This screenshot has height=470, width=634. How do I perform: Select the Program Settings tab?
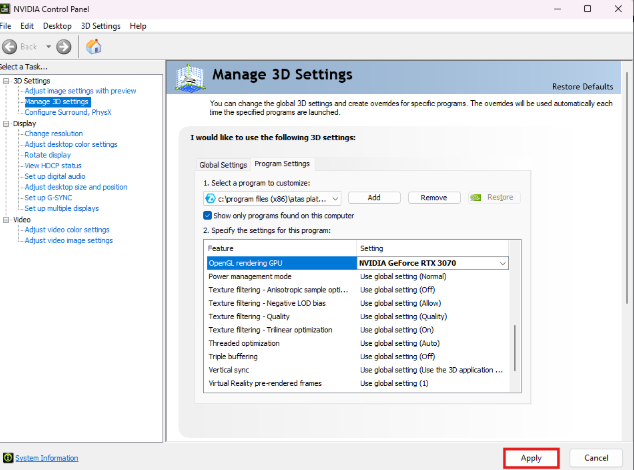click(282, 164)
